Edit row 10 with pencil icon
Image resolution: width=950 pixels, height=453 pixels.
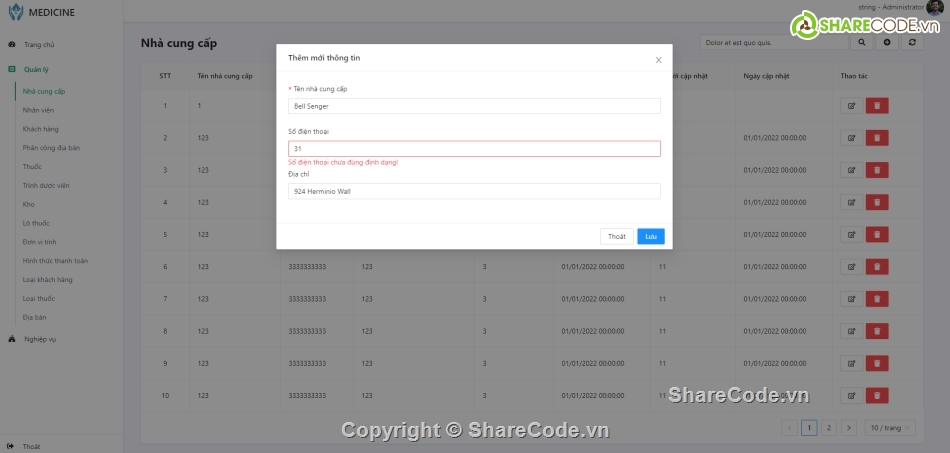click(x=851, y=395)
